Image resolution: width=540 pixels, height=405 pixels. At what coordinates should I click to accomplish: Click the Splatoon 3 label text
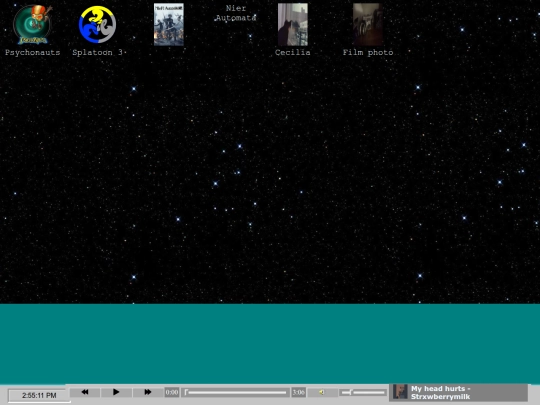(x=97, y=52)
